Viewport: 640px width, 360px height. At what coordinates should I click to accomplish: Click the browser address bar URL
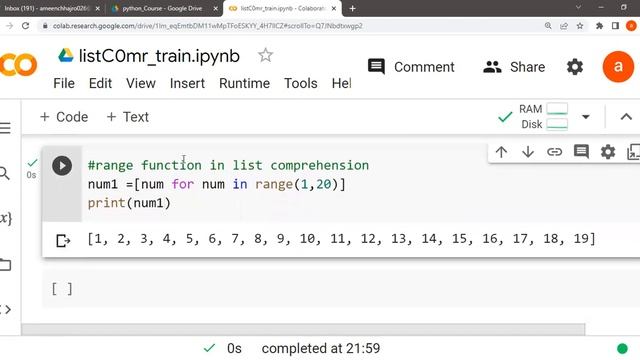coord(208,26)
